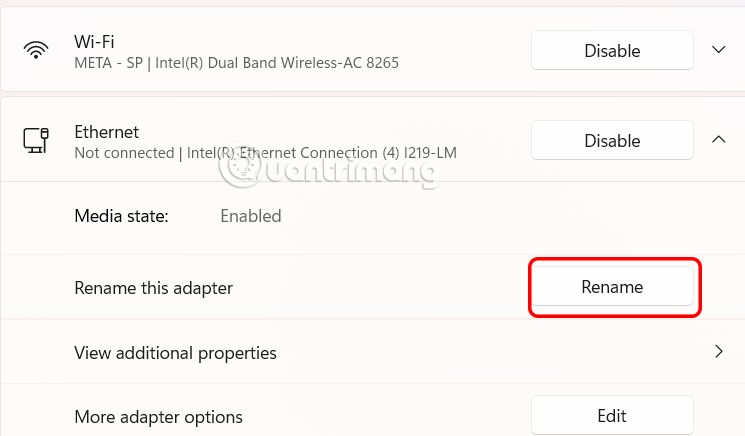This screenshot has width=745, height=436.
Task: Click the Rename this adapter label
Action: (x=153, y=288)
